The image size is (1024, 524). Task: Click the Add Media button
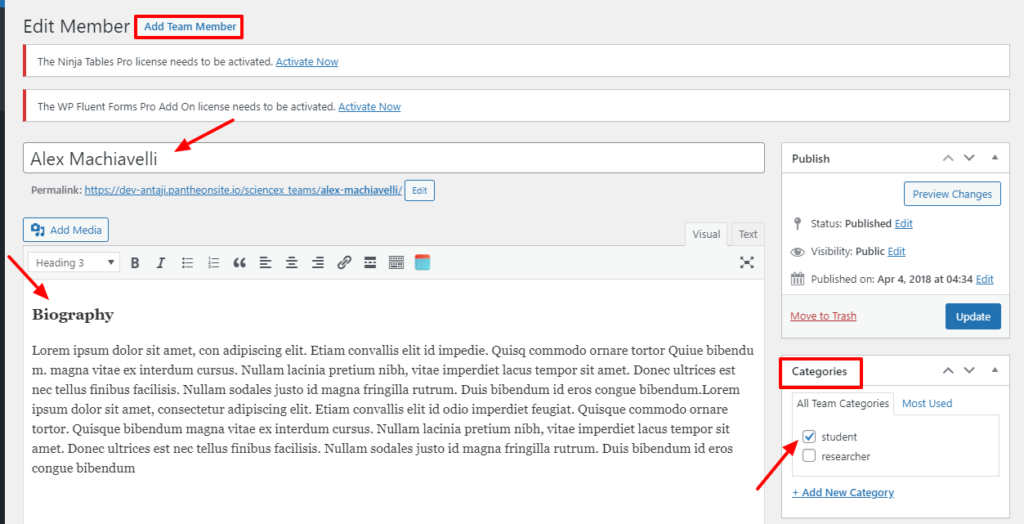click(66, 230)
